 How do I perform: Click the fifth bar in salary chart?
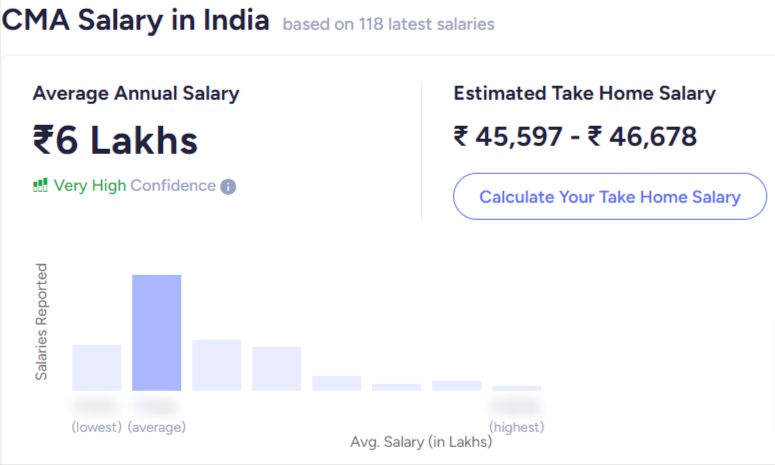(337, 383)
